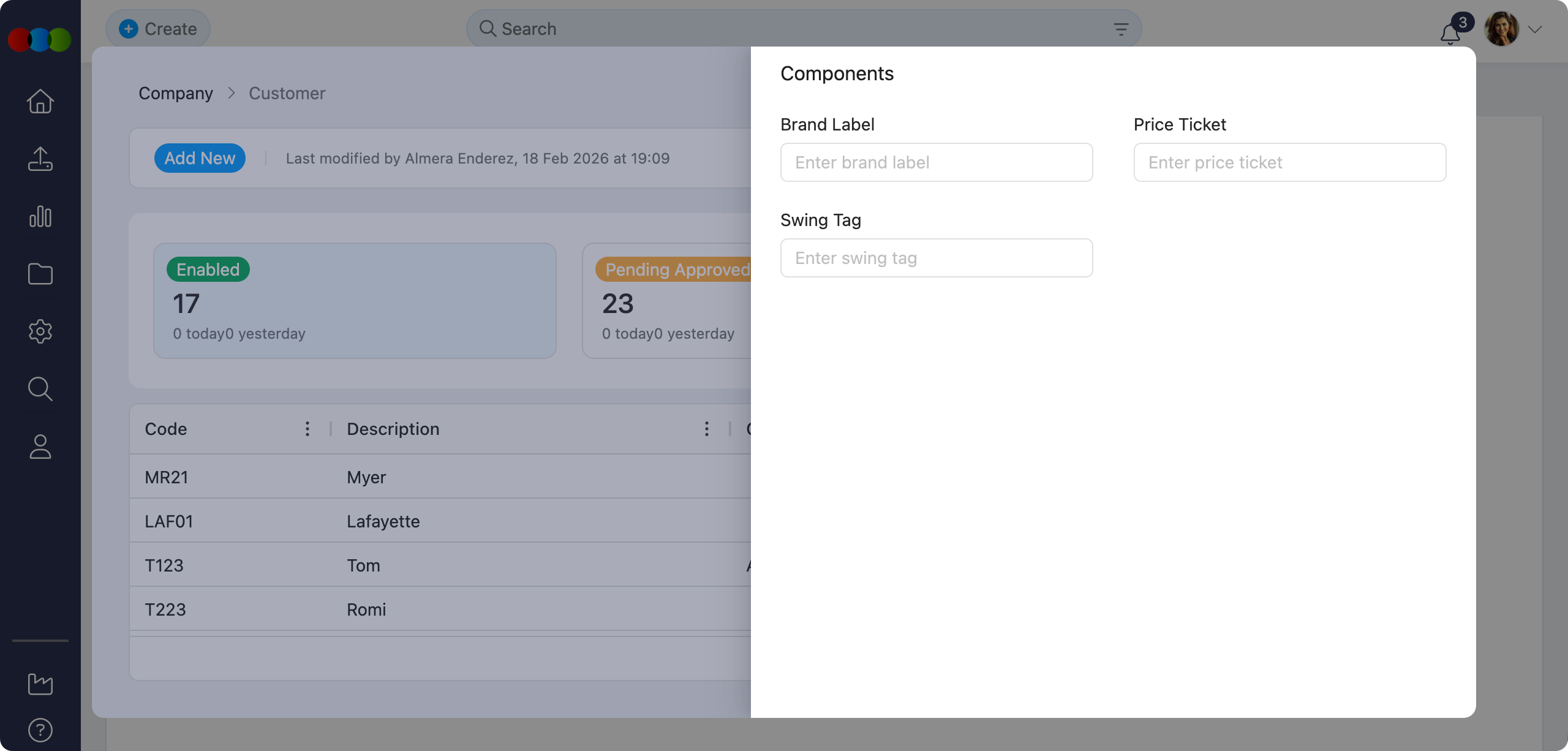Viewport: 1568px width, 751px height.
Task: Open the Code column options menu
Action: click(x=307, y=429)
